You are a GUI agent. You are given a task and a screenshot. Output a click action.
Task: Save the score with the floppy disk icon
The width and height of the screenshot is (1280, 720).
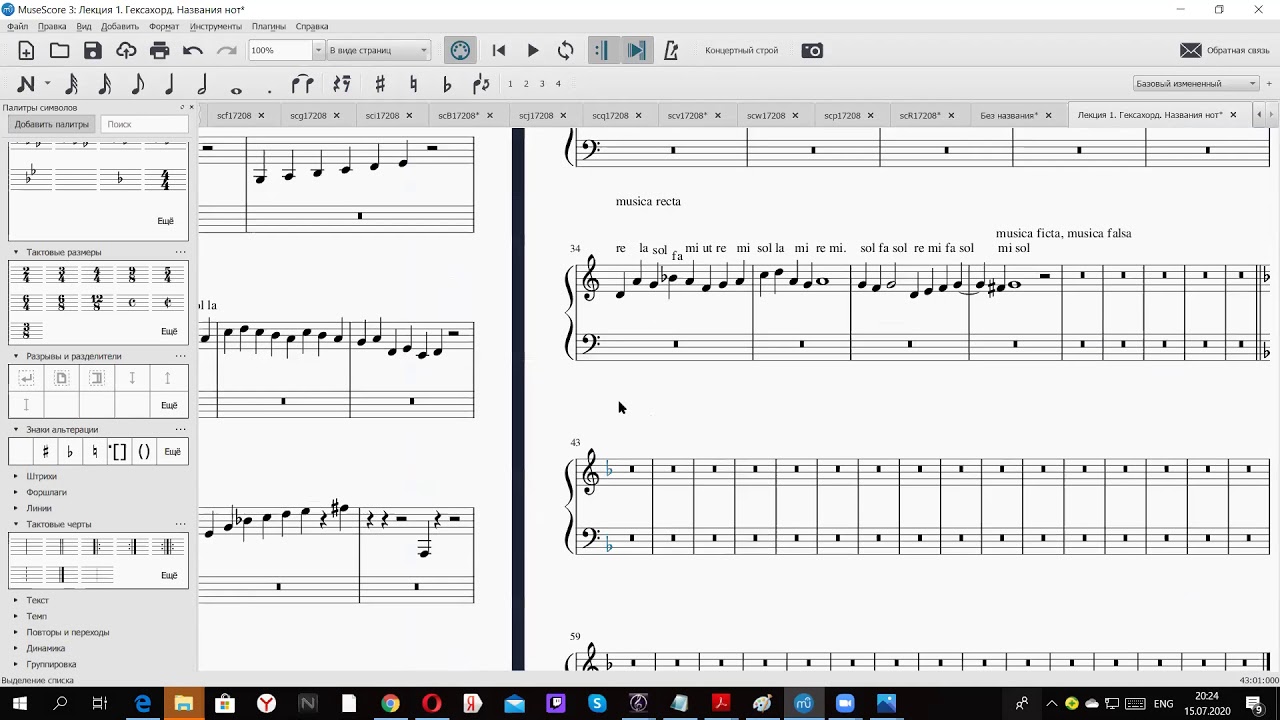click(x=93, y=50)
